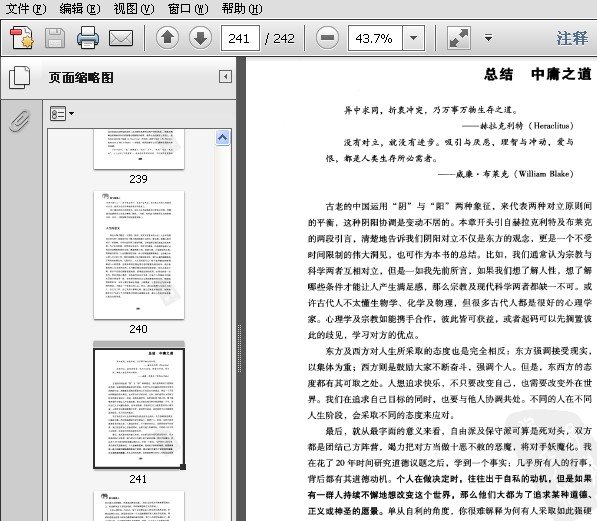
Task: Click thumbnail label 239
Action: [x=138, y=179]
